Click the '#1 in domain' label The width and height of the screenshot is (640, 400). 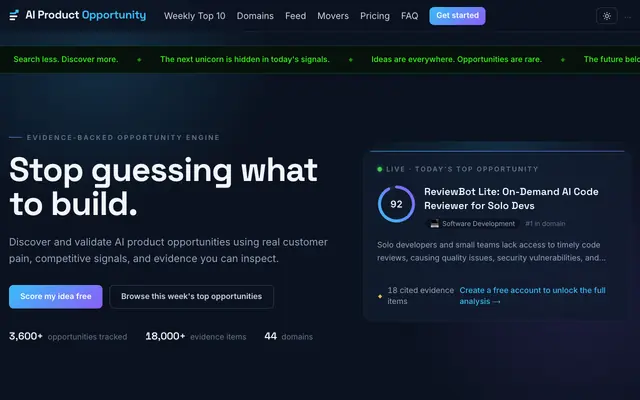(545, 224)
